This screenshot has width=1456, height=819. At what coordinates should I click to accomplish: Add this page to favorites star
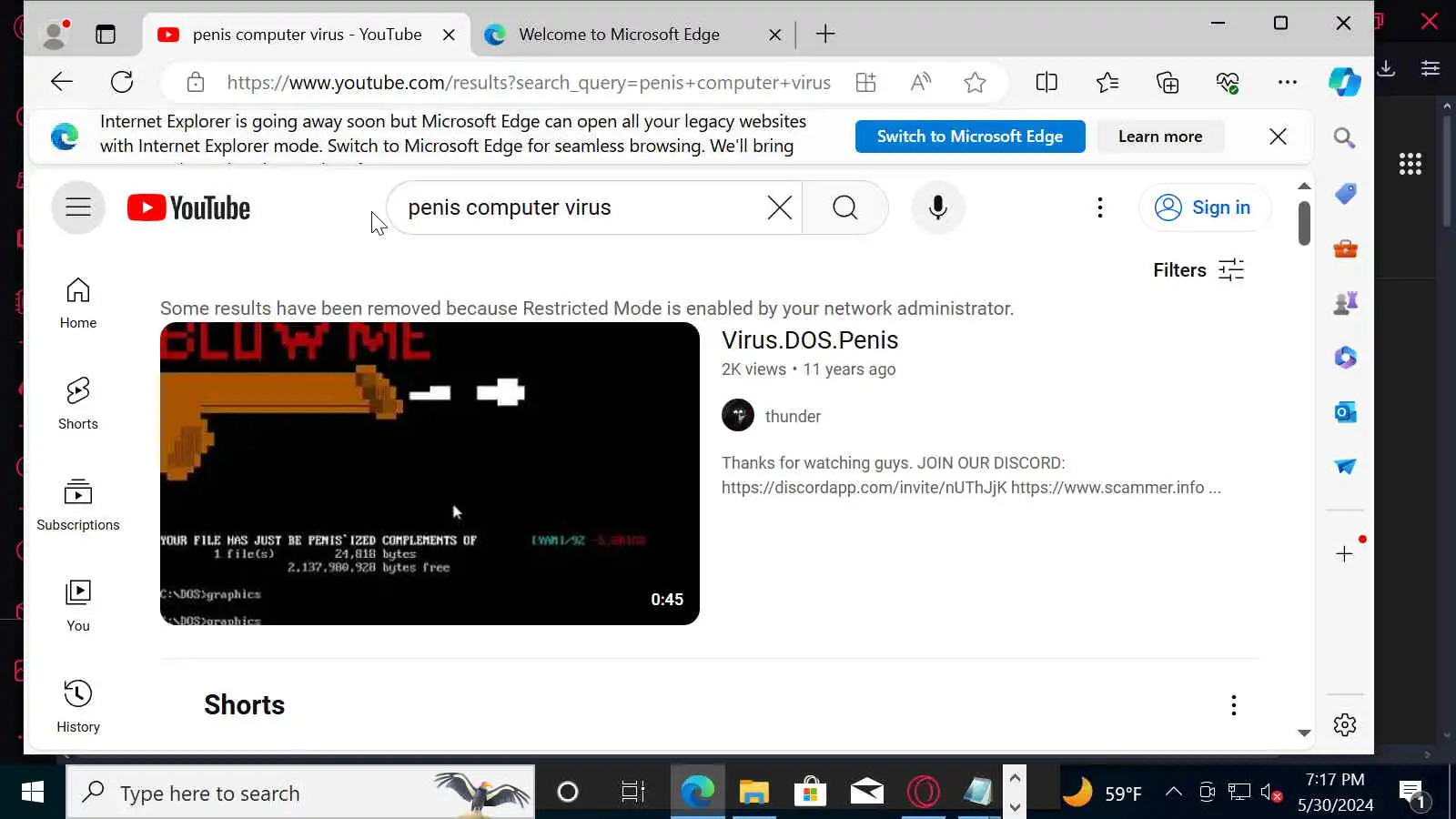975,83
